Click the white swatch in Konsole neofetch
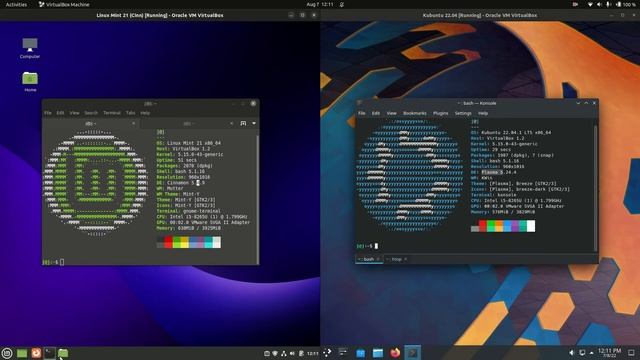The image size is (640, 360). (531, 226)
